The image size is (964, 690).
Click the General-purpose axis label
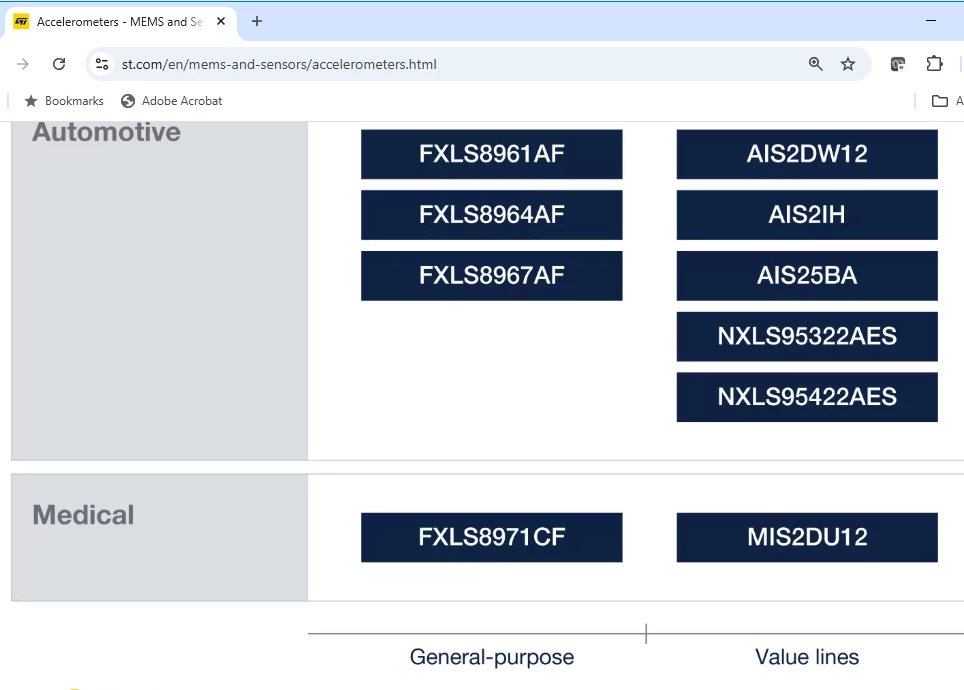click(492, 657)
